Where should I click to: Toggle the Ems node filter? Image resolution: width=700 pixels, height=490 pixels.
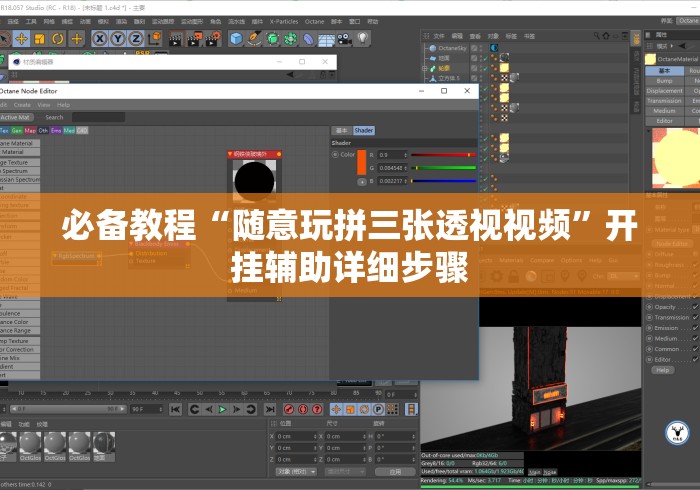click(56, 130)
